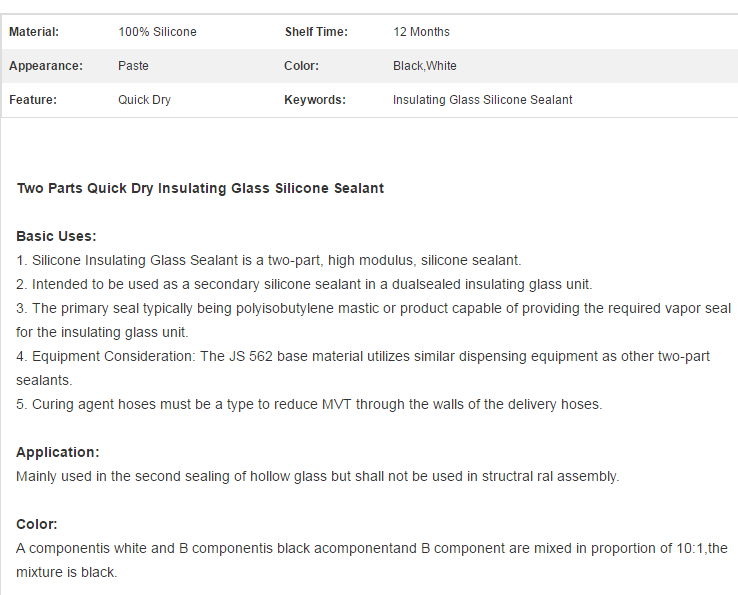Select the Black,White color value
Screen dimensions: 738x595
click(425, 66)
